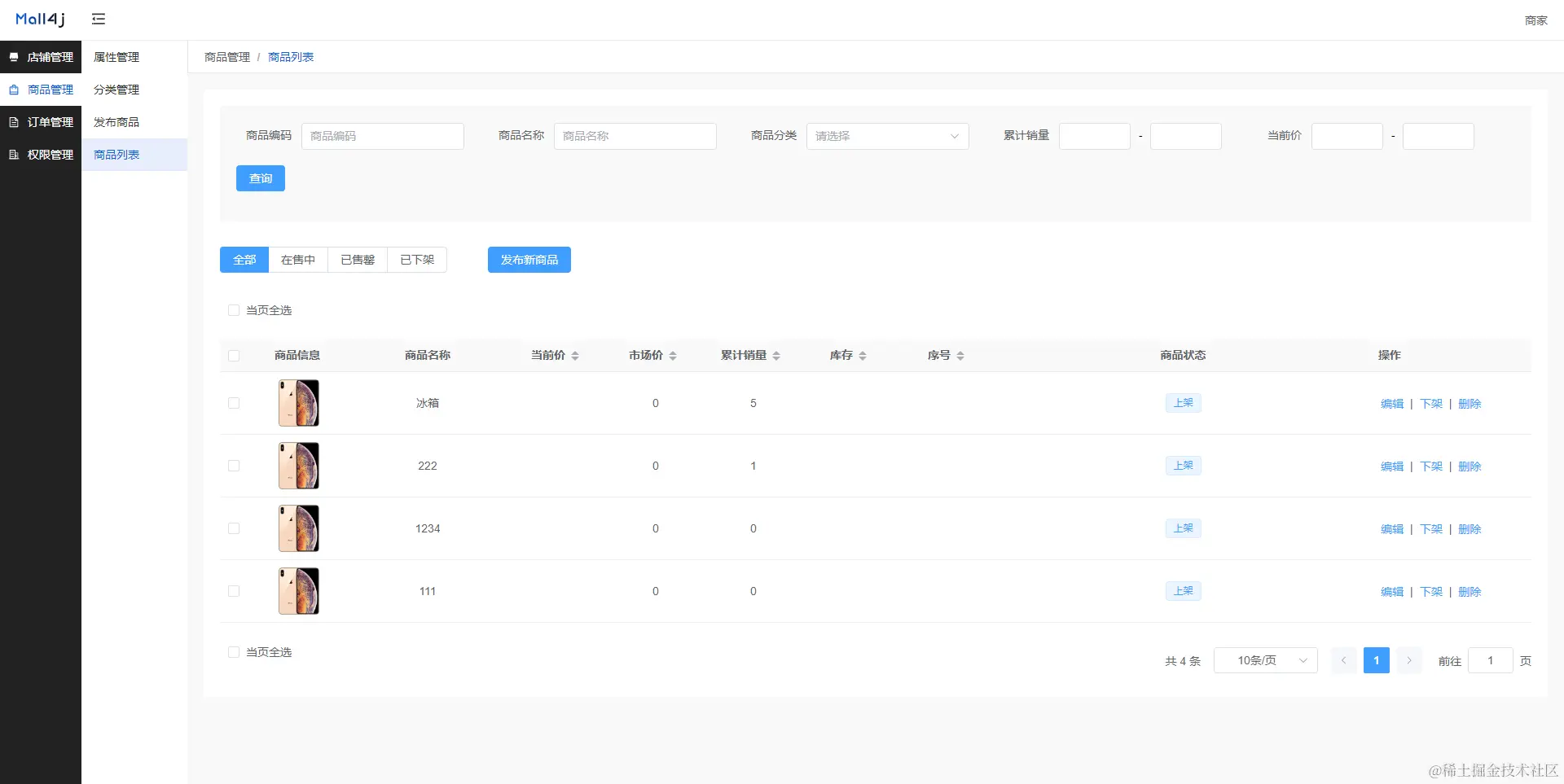This screenshot has width=1564, height=784.
Task: Check the top 当页全选 checkbox
Action: pos(234,310)
